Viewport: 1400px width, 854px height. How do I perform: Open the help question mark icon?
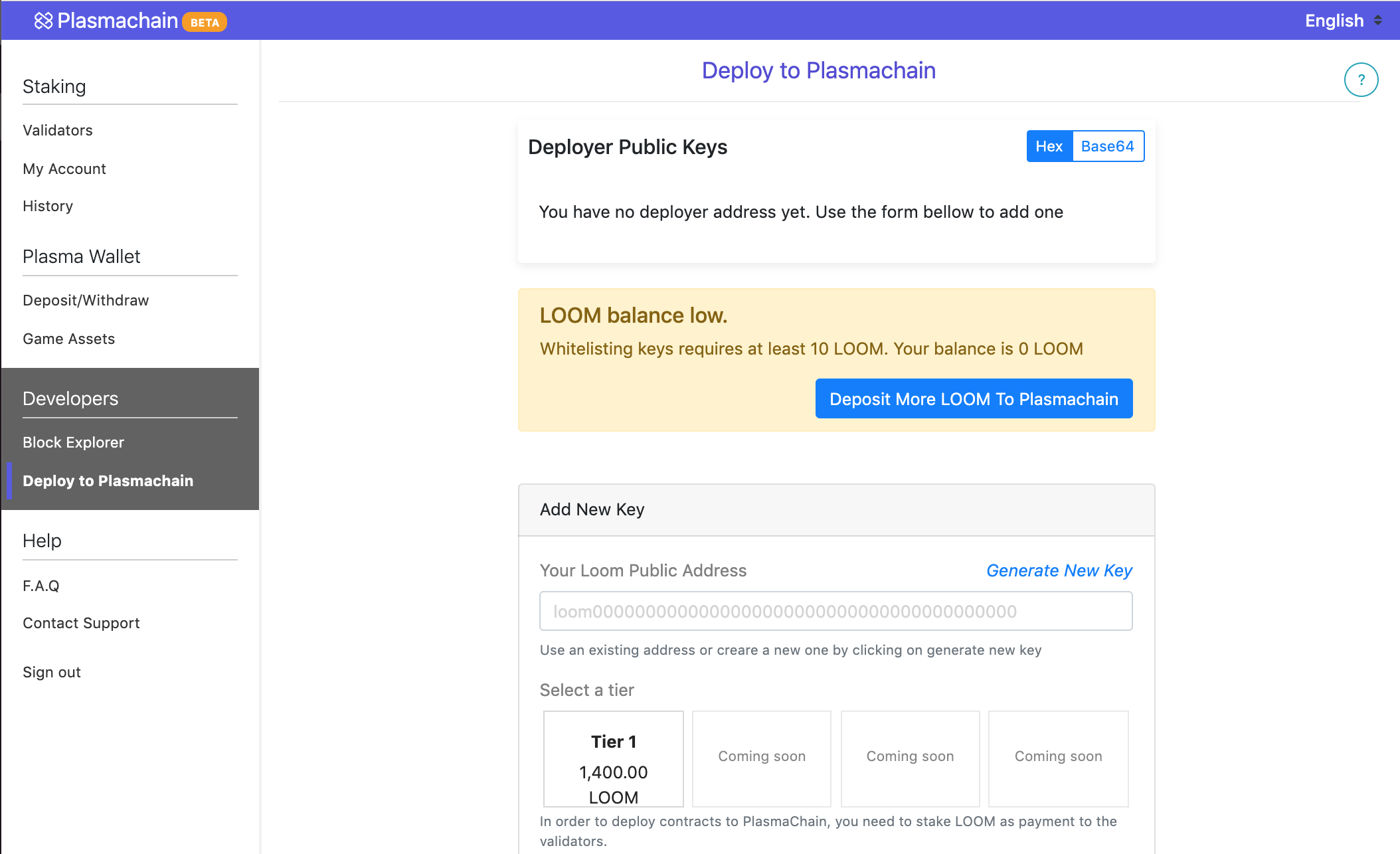1361,80
